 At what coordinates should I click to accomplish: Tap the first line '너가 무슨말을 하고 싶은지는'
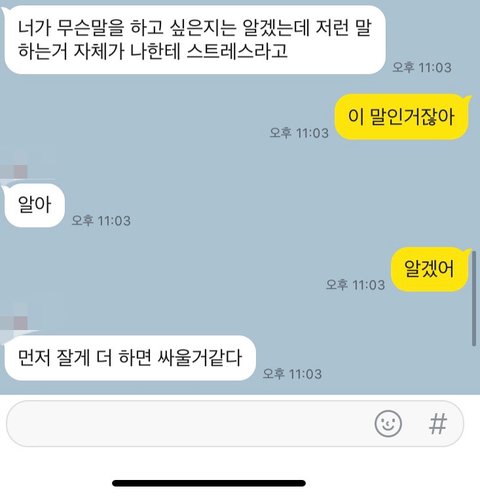pos(127,28)
